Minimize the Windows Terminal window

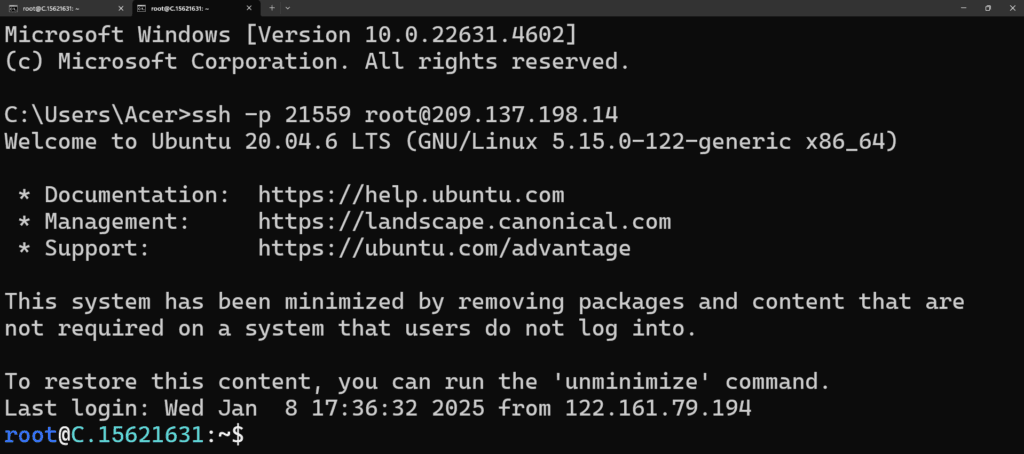(x=964, y=8)
